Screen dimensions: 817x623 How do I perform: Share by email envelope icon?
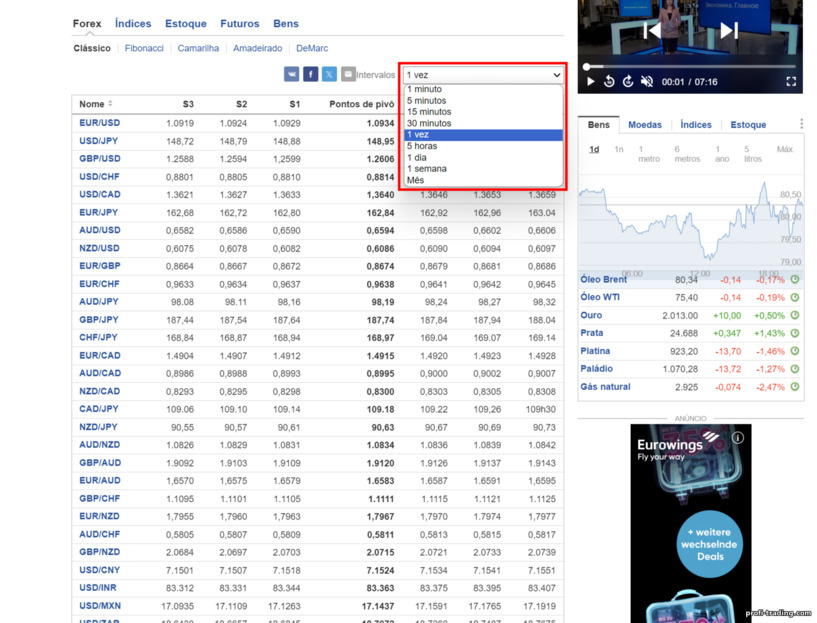[348, 74]
